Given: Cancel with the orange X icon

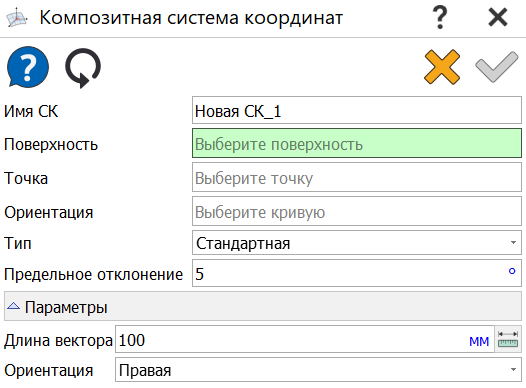Looking at the screenshot, I should [x=442, y=67].
